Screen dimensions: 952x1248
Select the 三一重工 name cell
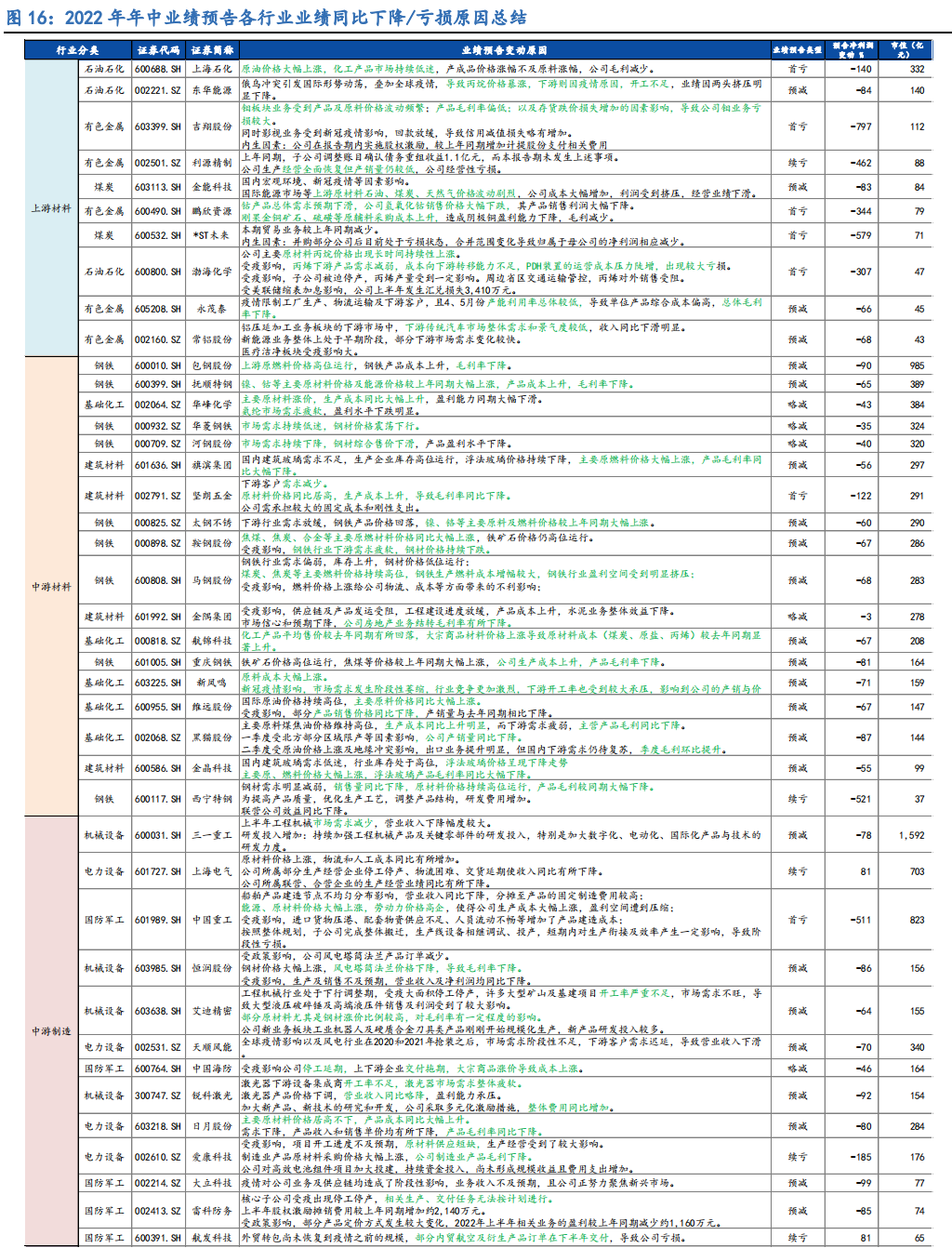pos(212,835)
